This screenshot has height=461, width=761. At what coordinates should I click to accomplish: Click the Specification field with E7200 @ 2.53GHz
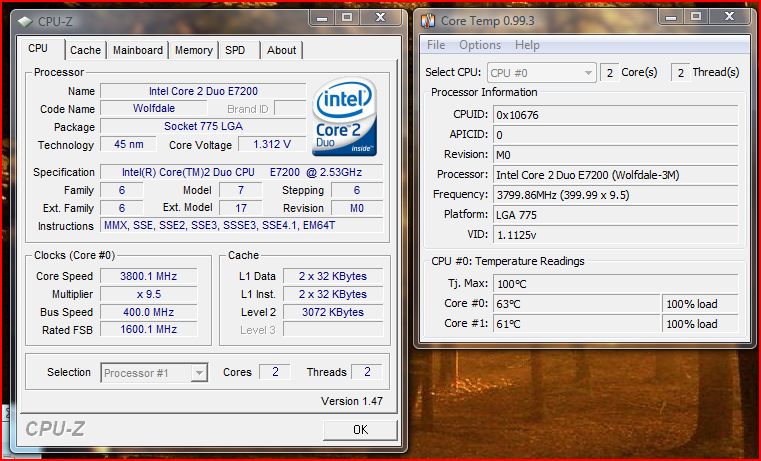tap(241, 172)
